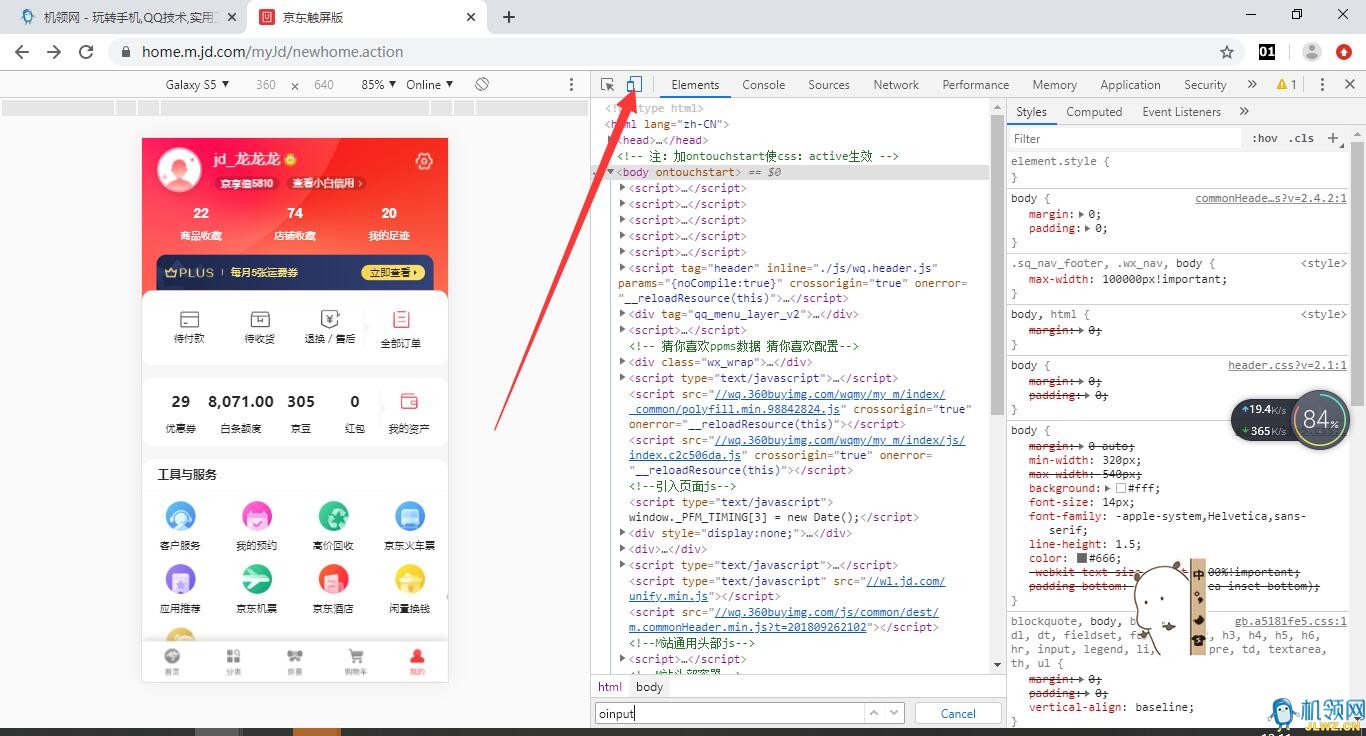The image size is (1366, 736).
Task: Expand the head element node
Action: tap(611, 140)
